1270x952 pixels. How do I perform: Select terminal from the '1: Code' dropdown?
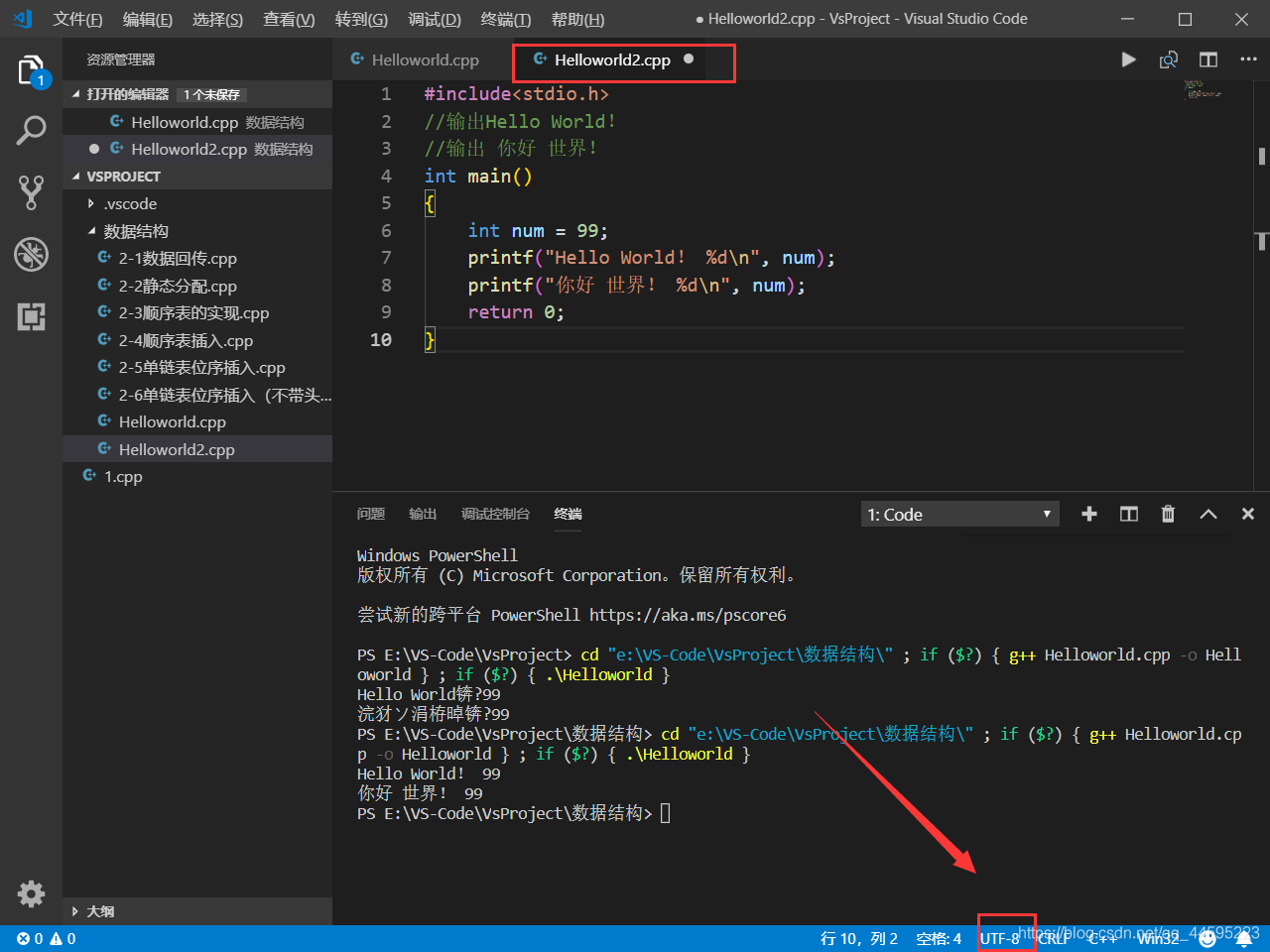959,514
